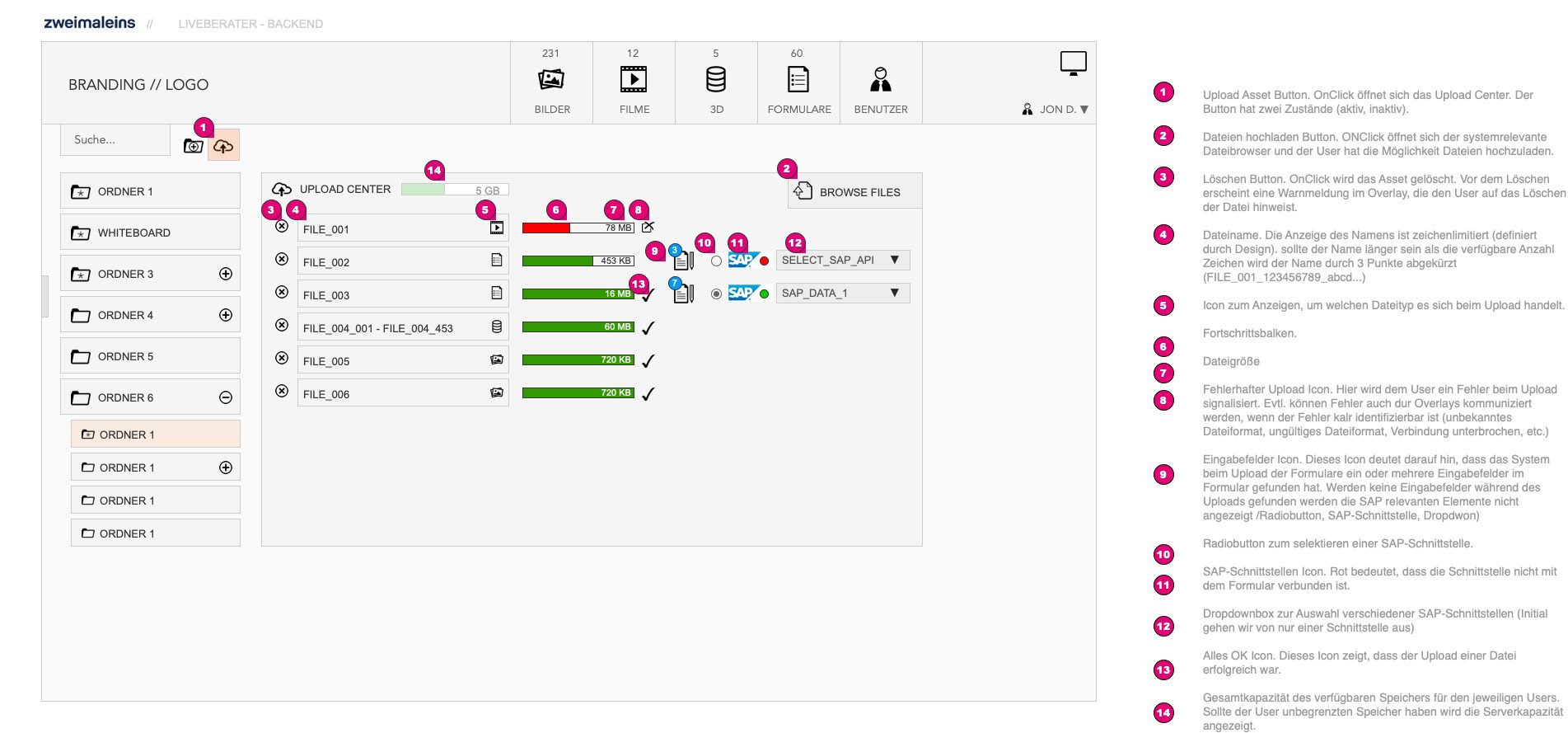Select the SAP radio button for FILE_002
This screenshot has height=733, width=1568.
[716, 261]
